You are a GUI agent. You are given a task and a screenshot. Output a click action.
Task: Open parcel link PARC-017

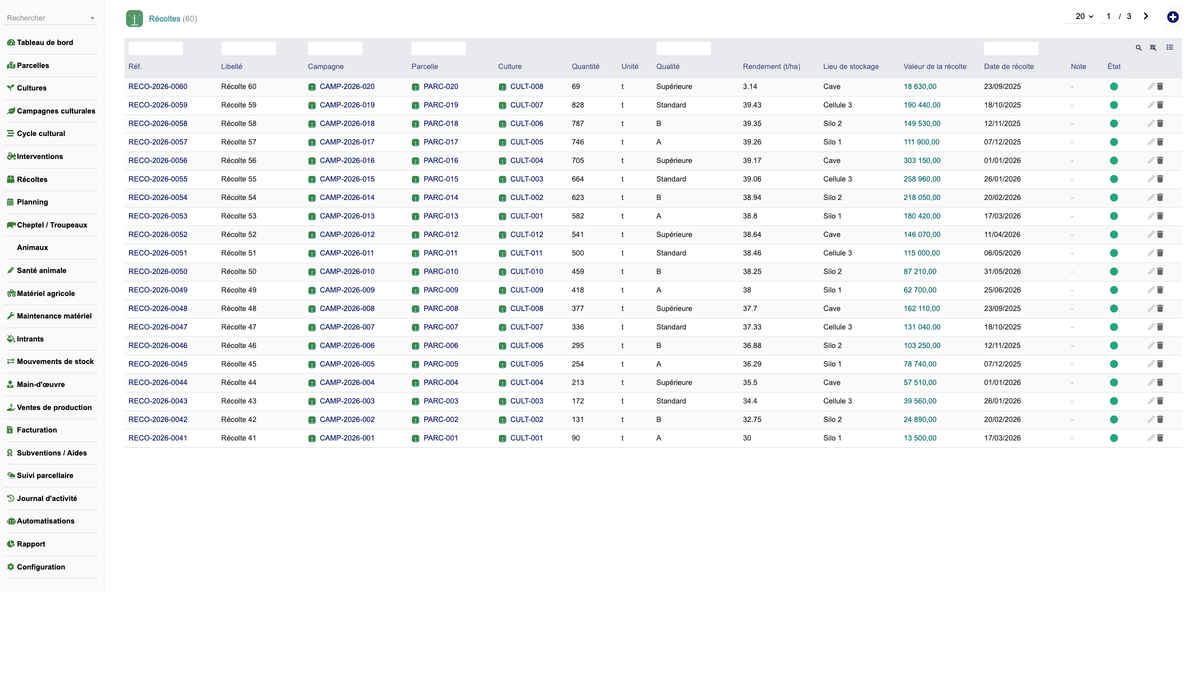click(x=441, y=142)
